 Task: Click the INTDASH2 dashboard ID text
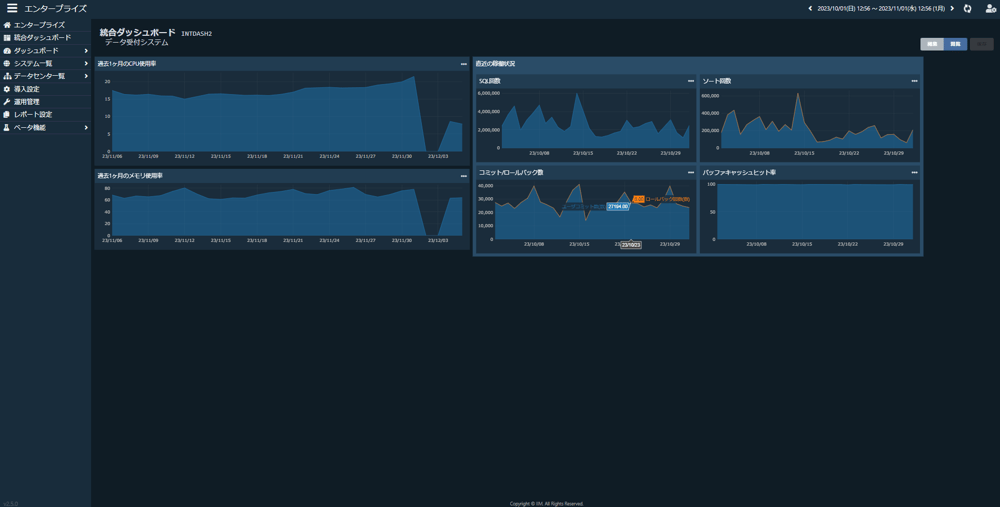[196, 34]
